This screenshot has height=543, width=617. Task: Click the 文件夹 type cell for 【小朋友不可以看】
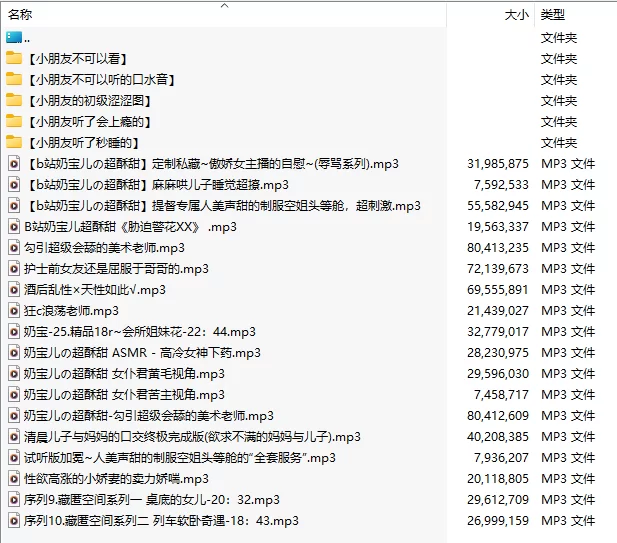pos(559,59)
